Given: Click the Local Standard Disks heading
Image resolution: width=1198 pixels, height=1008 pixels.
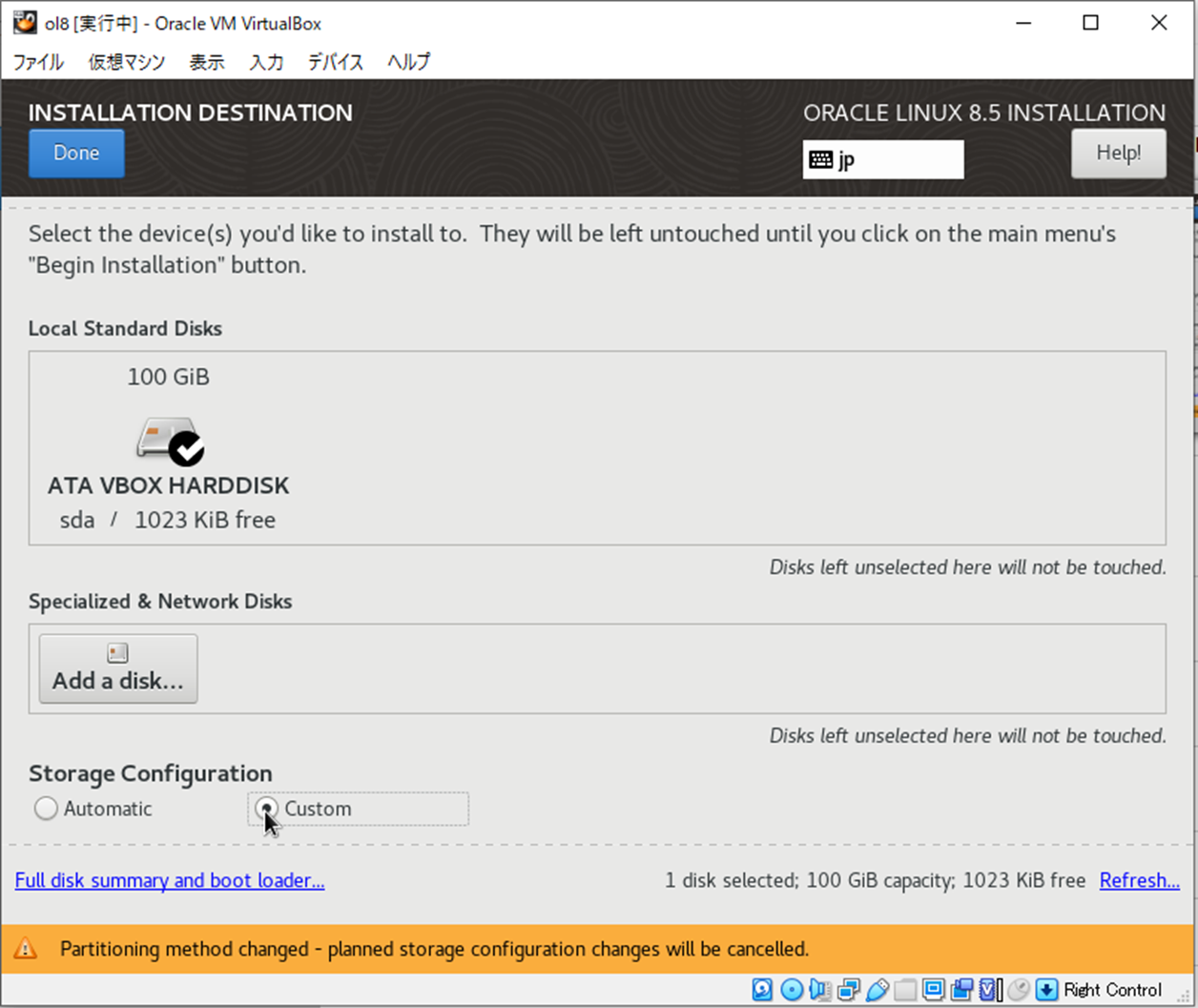Looking at the screenshot, I should pos(125,328).
